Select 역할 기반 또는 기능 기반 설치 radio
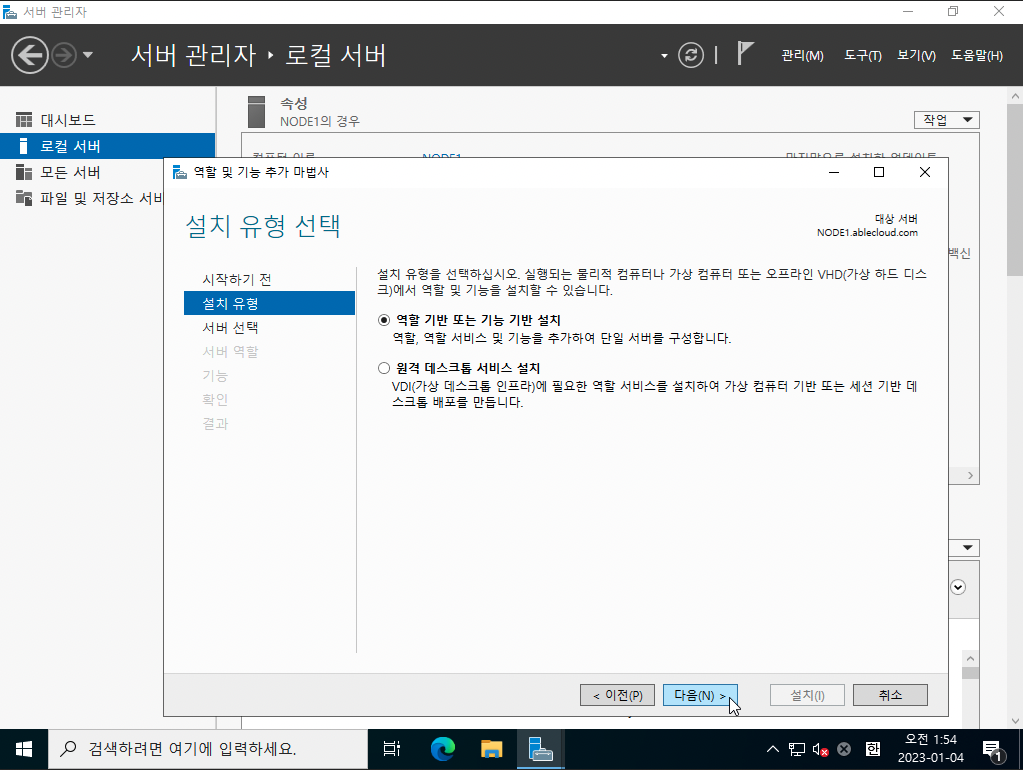This screenshot has height=770, width=1023. click(x=384, y=320)
